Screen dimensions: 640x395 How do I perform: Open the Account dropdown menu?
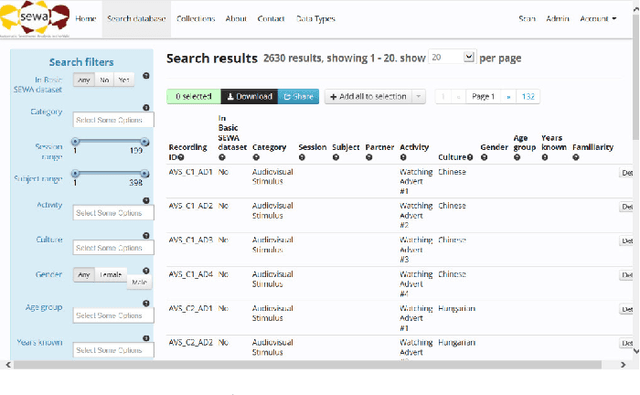click(598, 19)
